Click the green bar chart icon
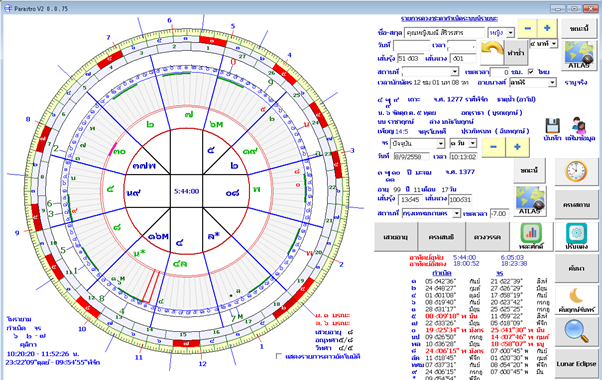The width and height of the screenshot is (602, 380). coord(531,236)
